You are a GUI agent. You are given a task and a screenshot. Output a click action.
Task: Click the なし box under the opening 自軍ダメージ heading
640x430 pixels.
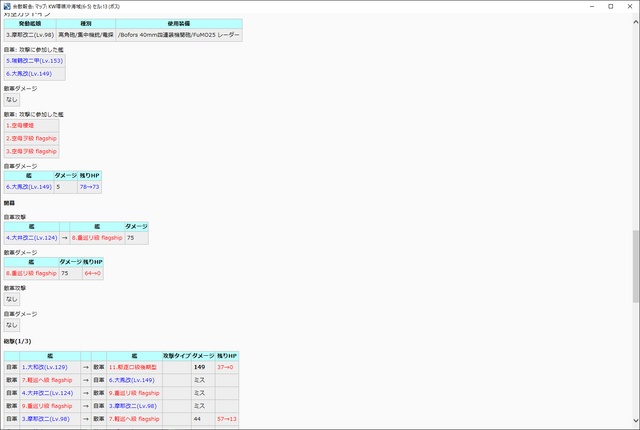12,325
